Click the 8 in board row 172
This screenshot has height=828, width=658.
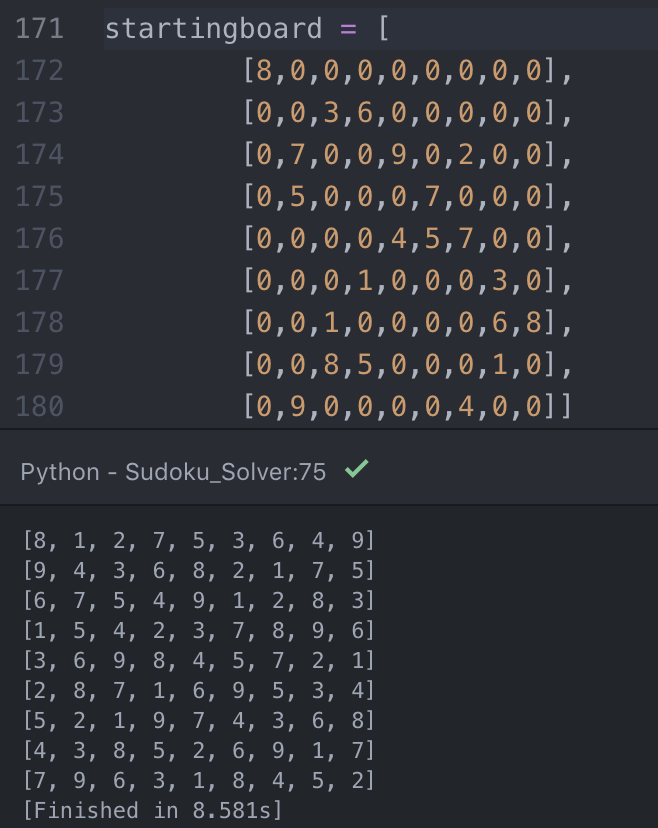point(264,70)
